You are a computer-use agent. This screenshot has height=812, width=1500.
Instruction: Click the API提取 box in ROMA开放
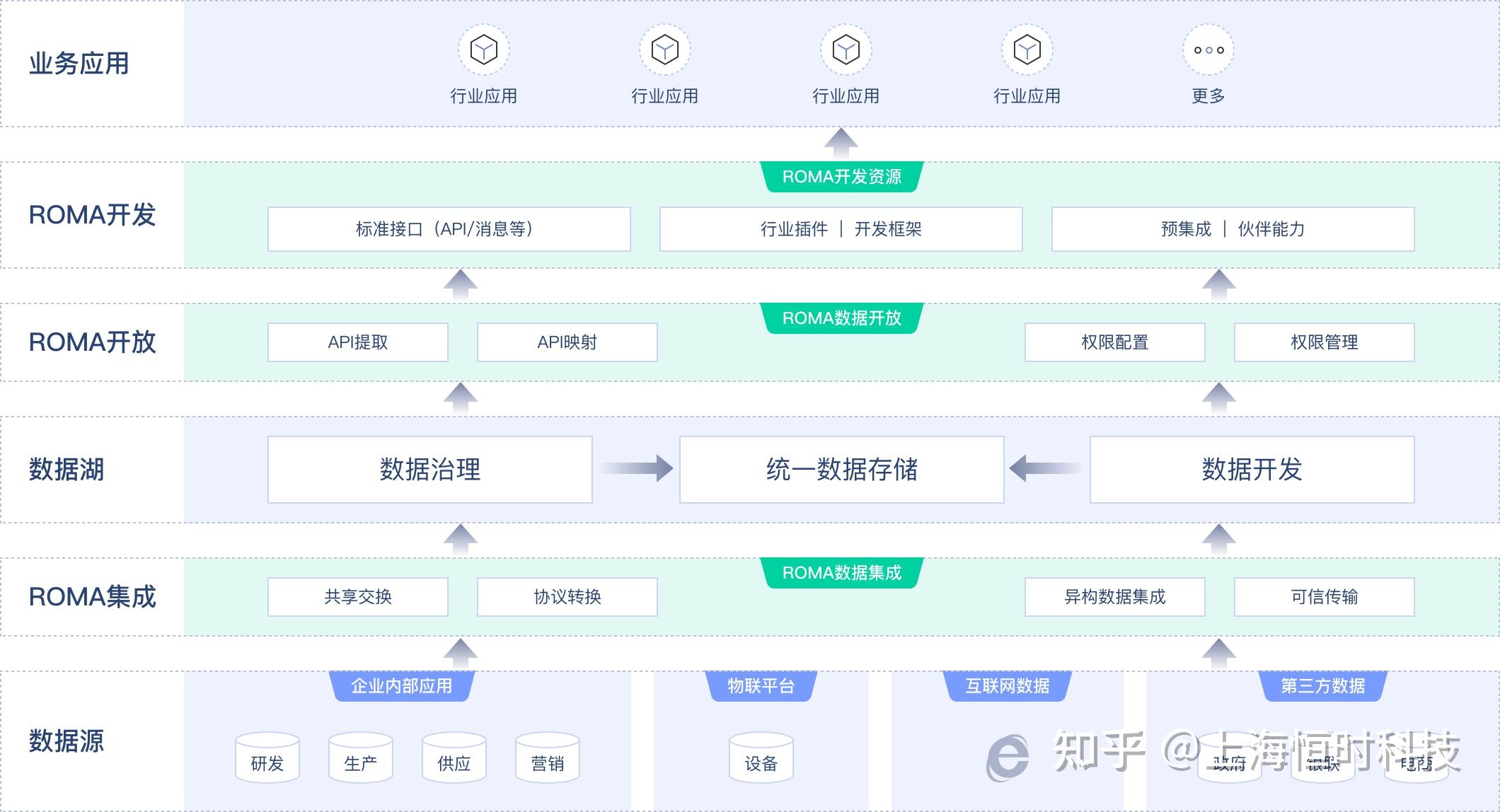point(357,342)
